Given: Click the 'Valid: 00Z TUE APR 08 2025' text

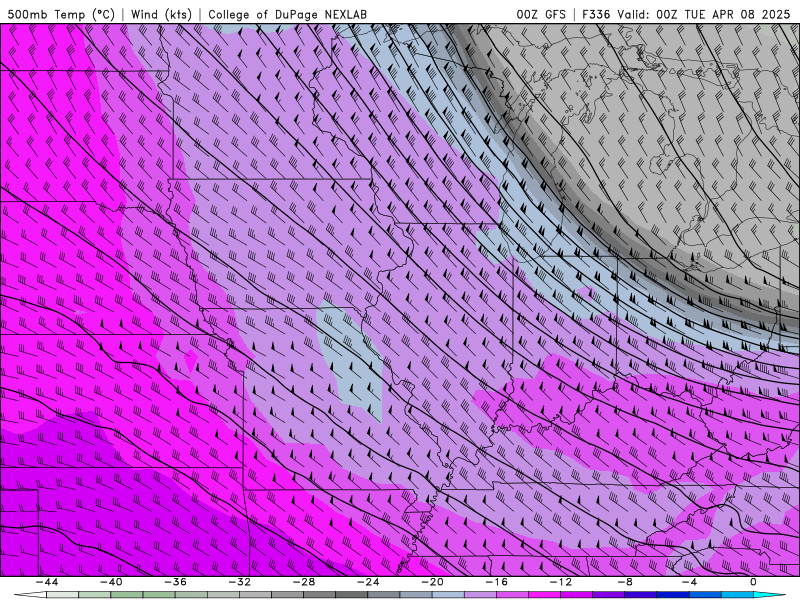Looking at the screenshot, I should point(704,14).
